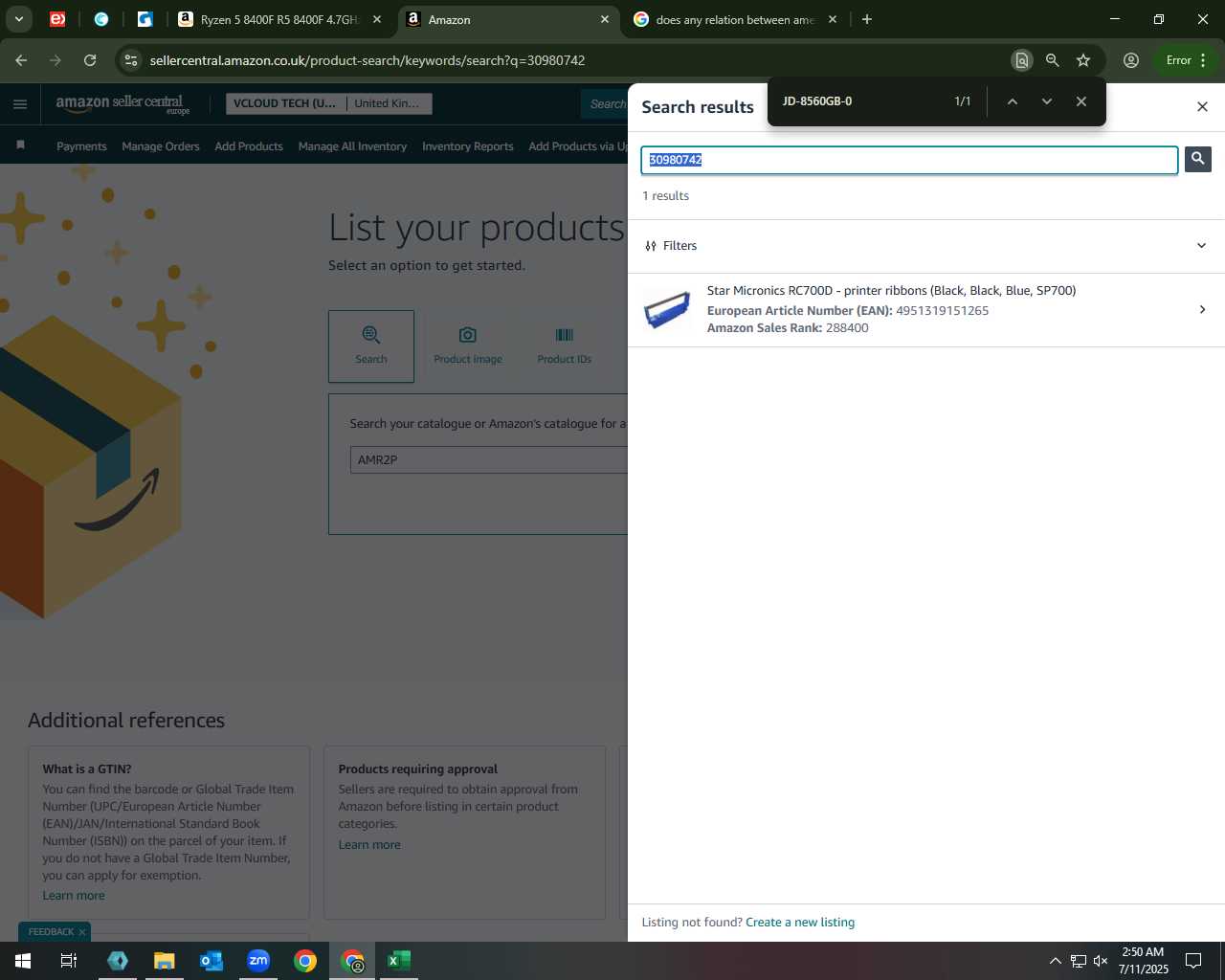Open Inventory Reports menu item
This screenshot has height=980, width=1225.
click(468, 146)
